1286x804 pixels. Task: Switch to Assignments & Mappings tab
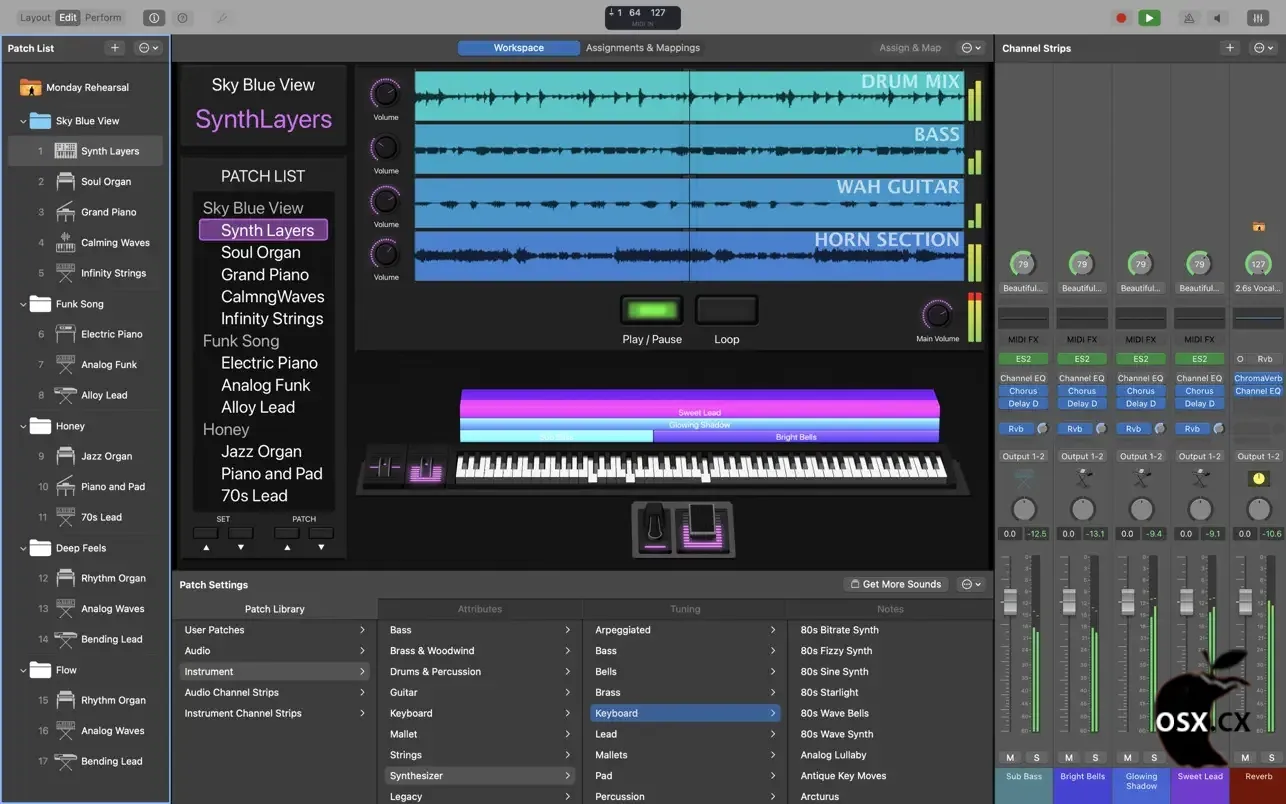point(642,48)
